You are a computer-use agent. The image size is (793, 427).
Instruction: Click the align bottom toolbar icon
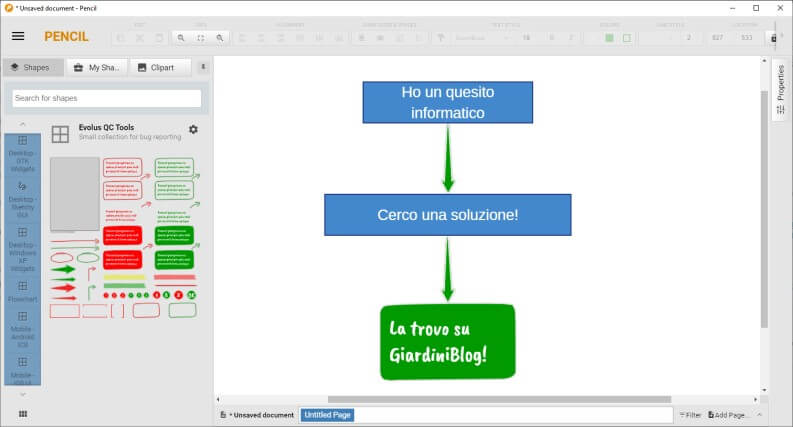tap(339, 38)
